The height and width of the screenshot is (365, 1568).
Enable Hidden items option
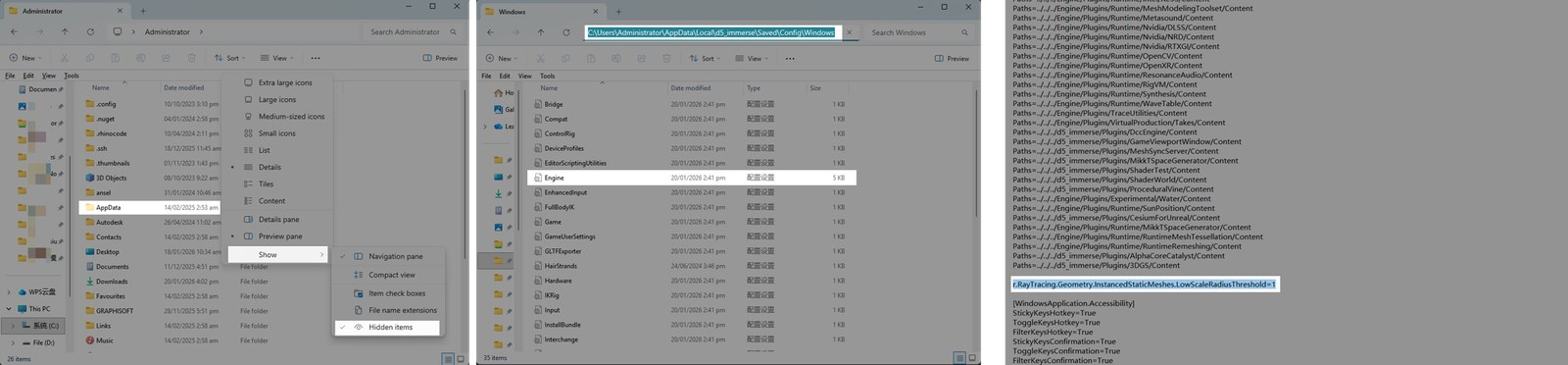pyautogui.click(x=387, y=327)
